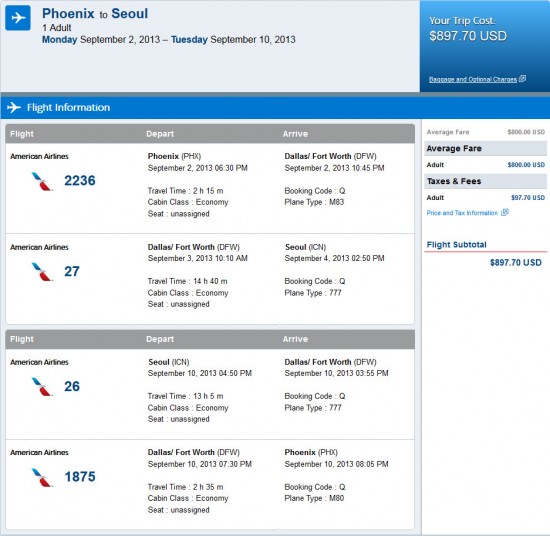Click the $897.70 USD trip cost total
The image size is (550, 536).
(468, 36)
